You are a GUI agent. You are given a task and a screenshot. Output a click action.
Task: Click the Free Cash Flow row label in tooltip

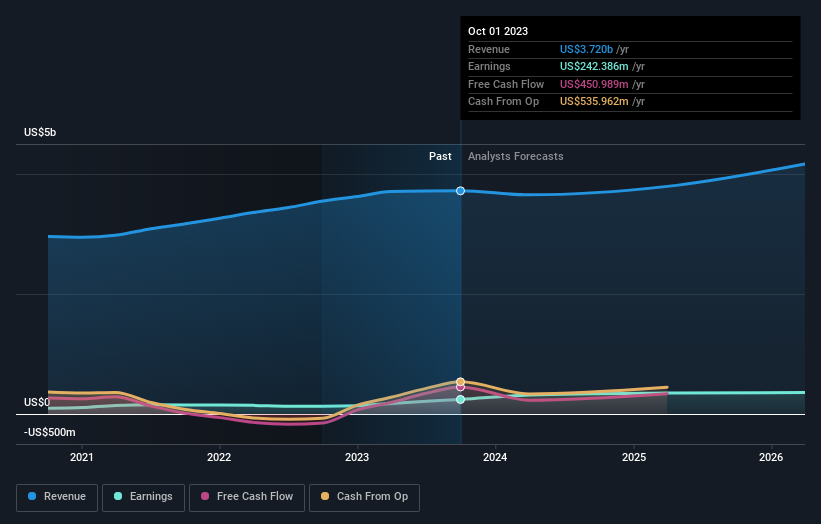coord(506,84)
